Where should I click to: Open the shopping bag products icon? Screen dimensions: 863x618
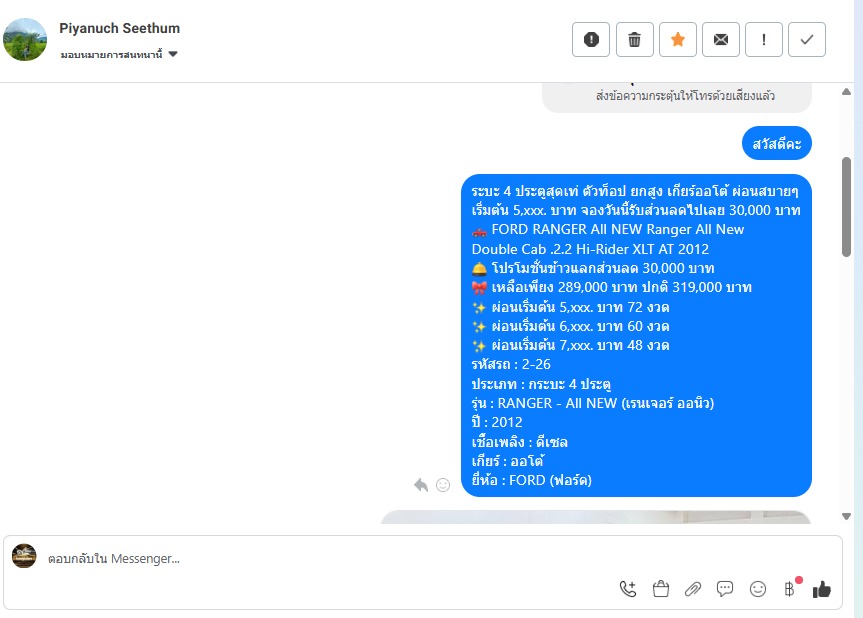tap(660, 589)
